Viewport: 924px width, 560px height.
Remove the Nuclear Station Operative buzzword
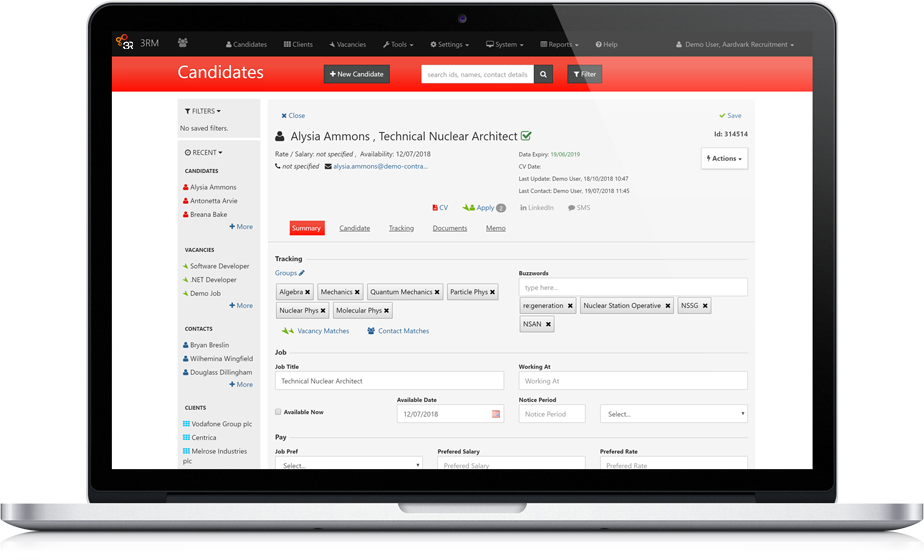pos(668,305)
